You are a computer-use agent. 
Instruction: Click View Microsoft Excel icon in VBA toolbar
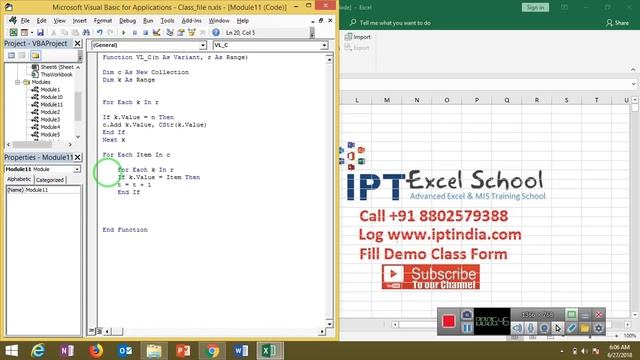coord(13,32)
